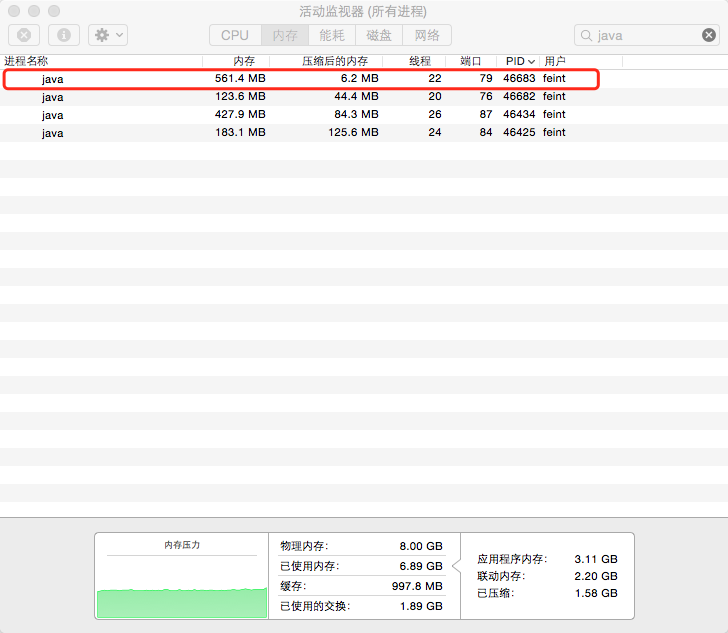The width and height of the screenshot is (728, 633).
Task: Switch to the CPU tab
Action: [x=235, y=35]
